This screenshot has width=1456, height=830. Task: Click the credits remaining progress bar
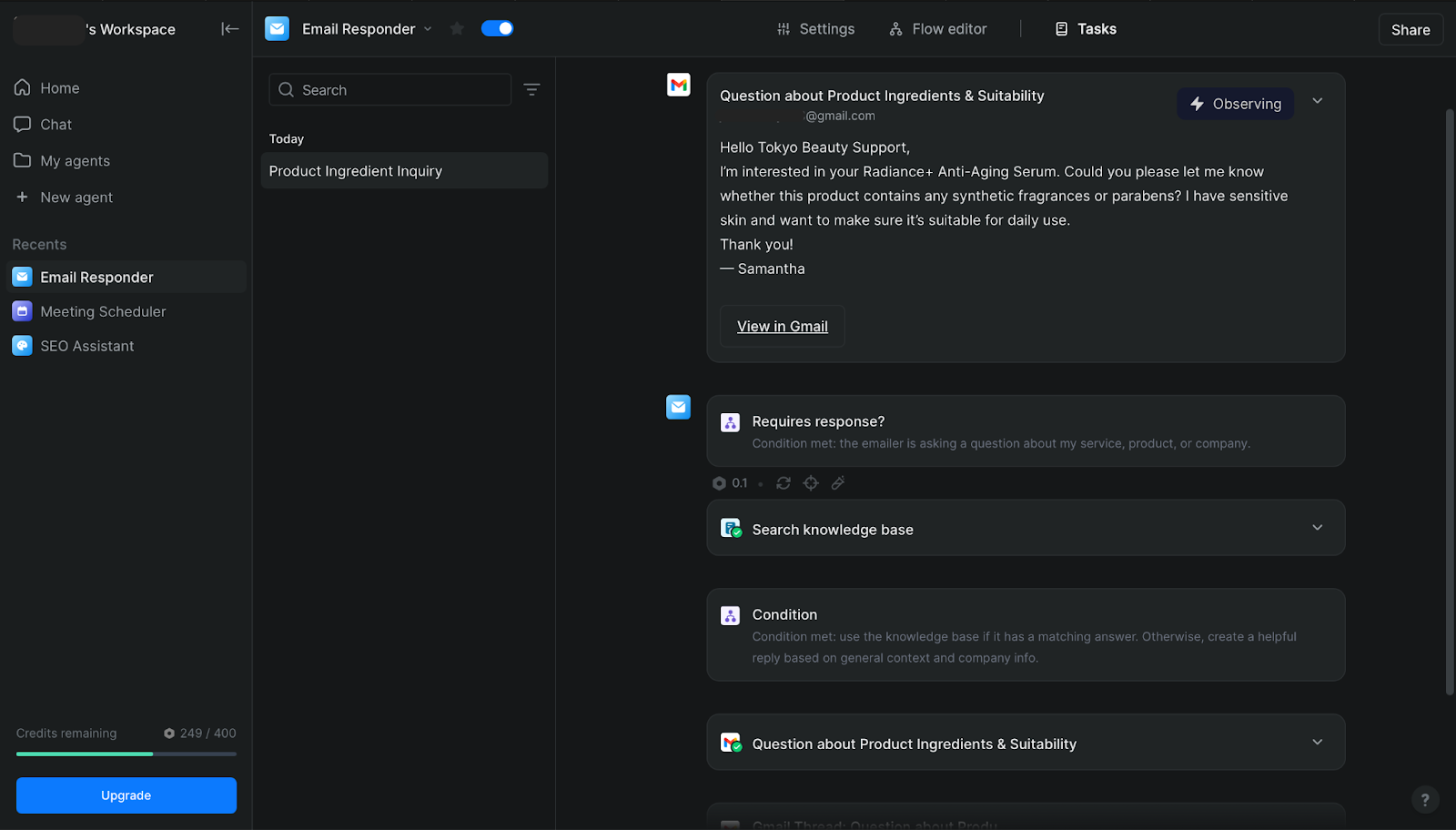click(126, 754)
